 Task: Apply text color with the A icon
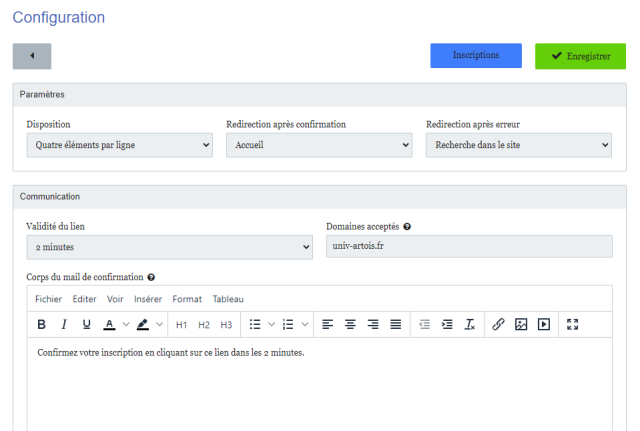coord(109,324)
